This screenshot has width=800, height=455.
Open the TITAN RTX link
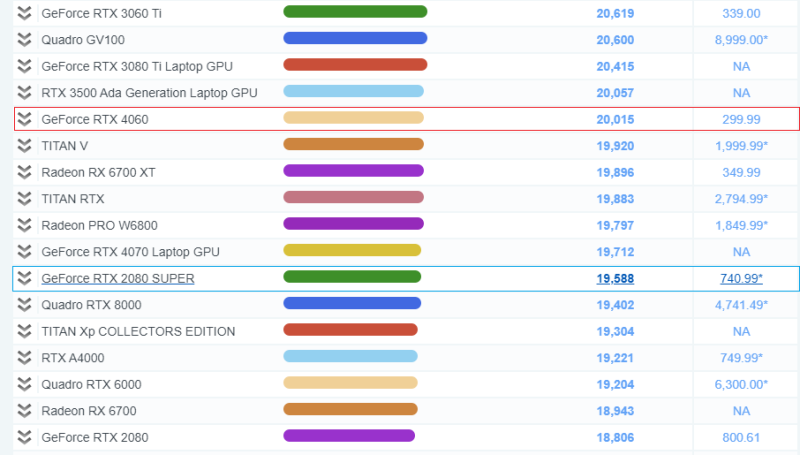(73, 199)
